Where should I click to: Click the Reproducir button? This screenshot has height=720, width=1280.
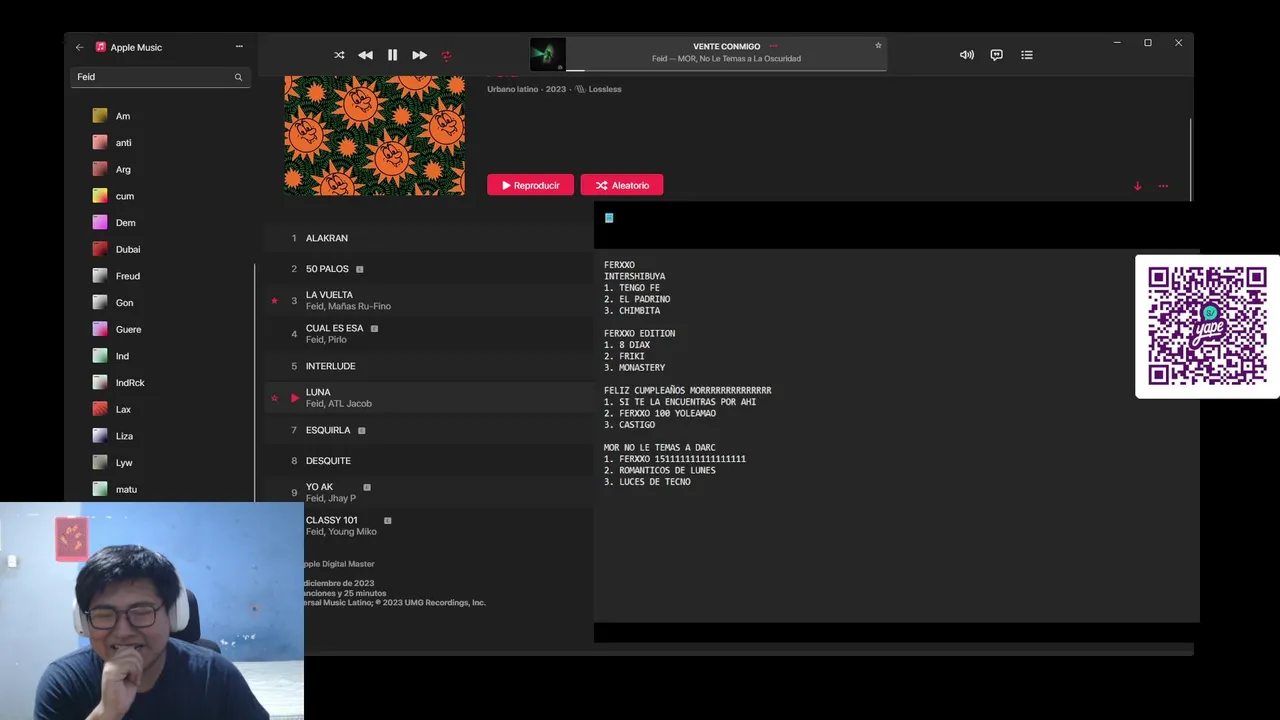tap(530, 185)
